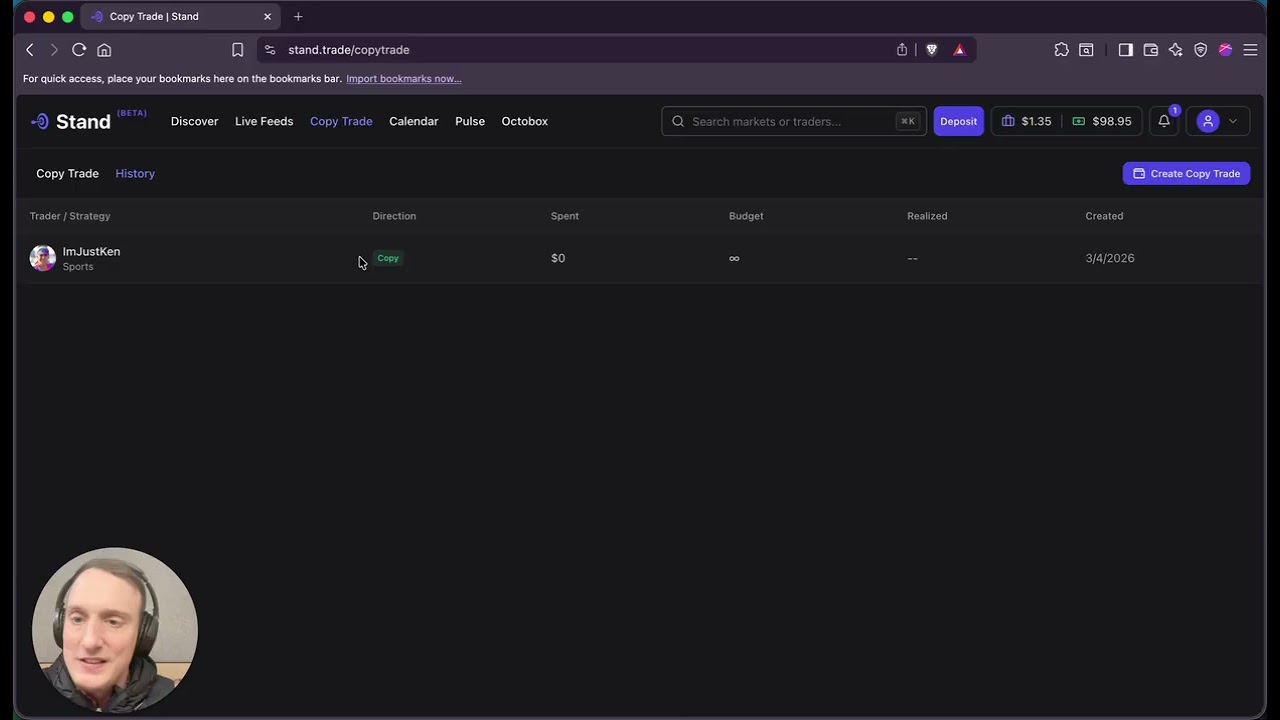Open the $1.35 portfolio balance
Image resolution: width=1280 pixels, height=720 pixels.
[x=1026, y=121]
